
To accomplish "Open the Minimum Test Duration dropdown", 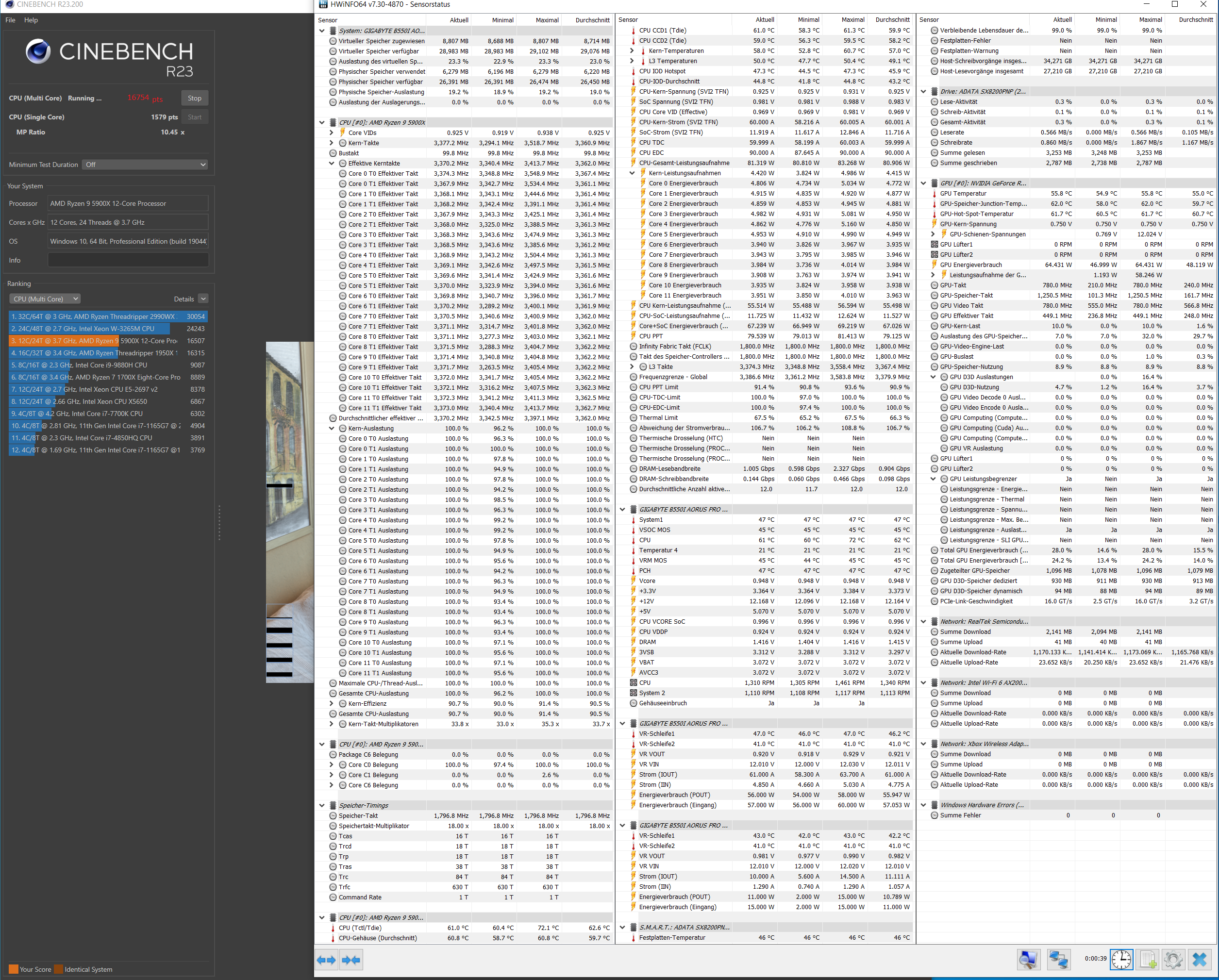I will tap(145, 165).
